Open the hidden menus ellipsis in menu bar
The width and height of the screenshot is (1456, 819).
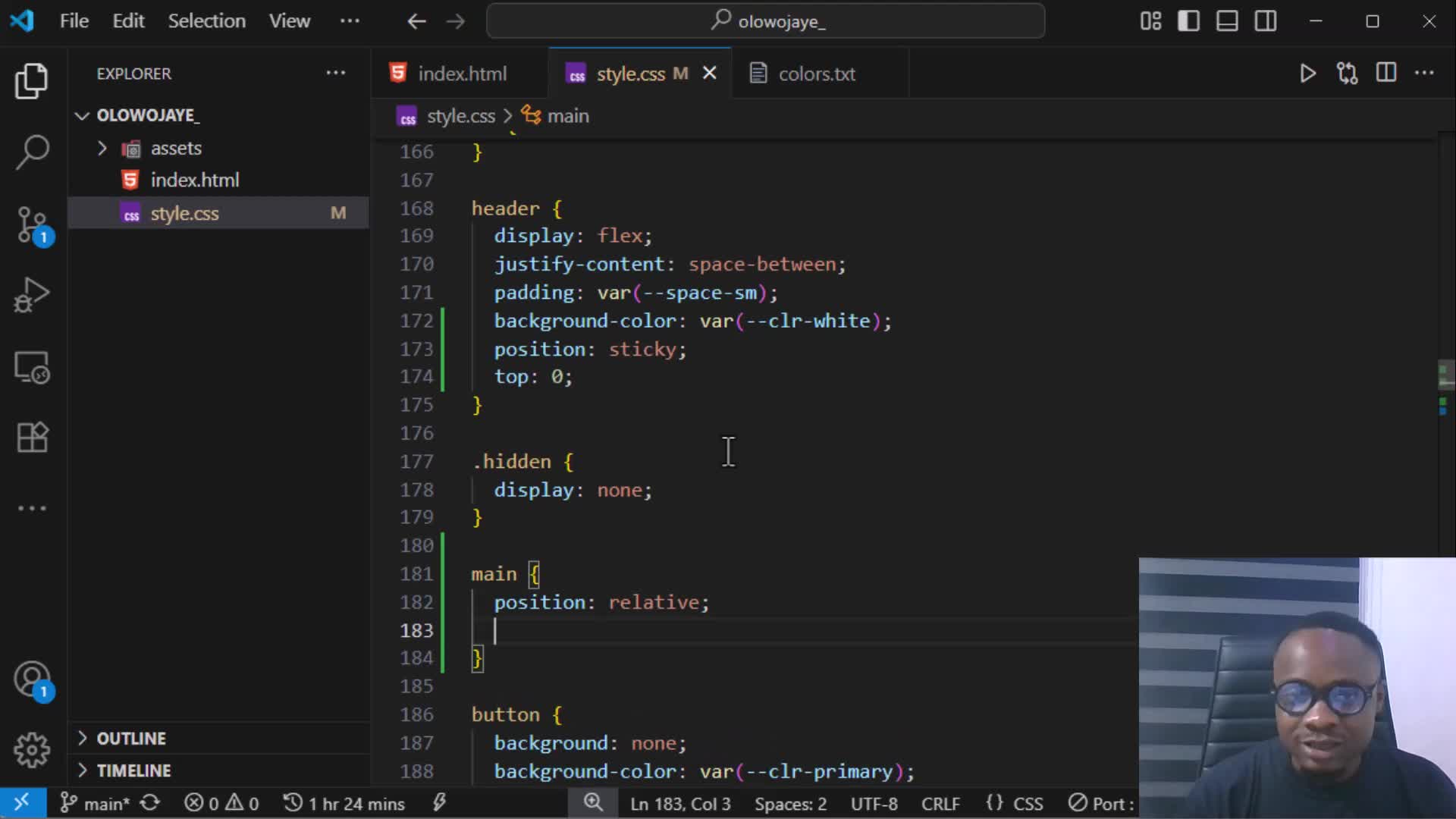point(350,21)
